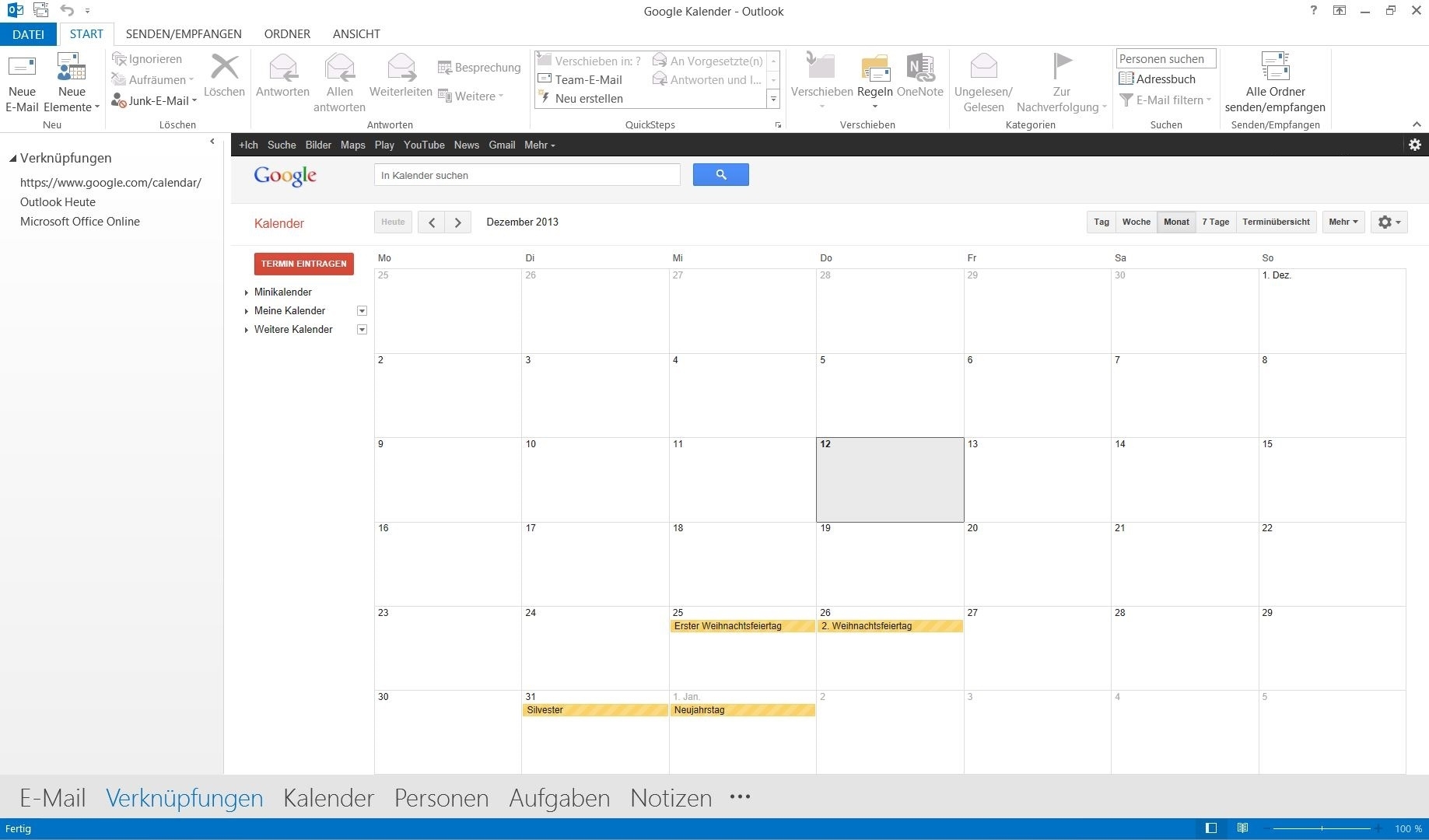Switch to the ANSICHT tab
1429x840 pixels.
(356, 34)
